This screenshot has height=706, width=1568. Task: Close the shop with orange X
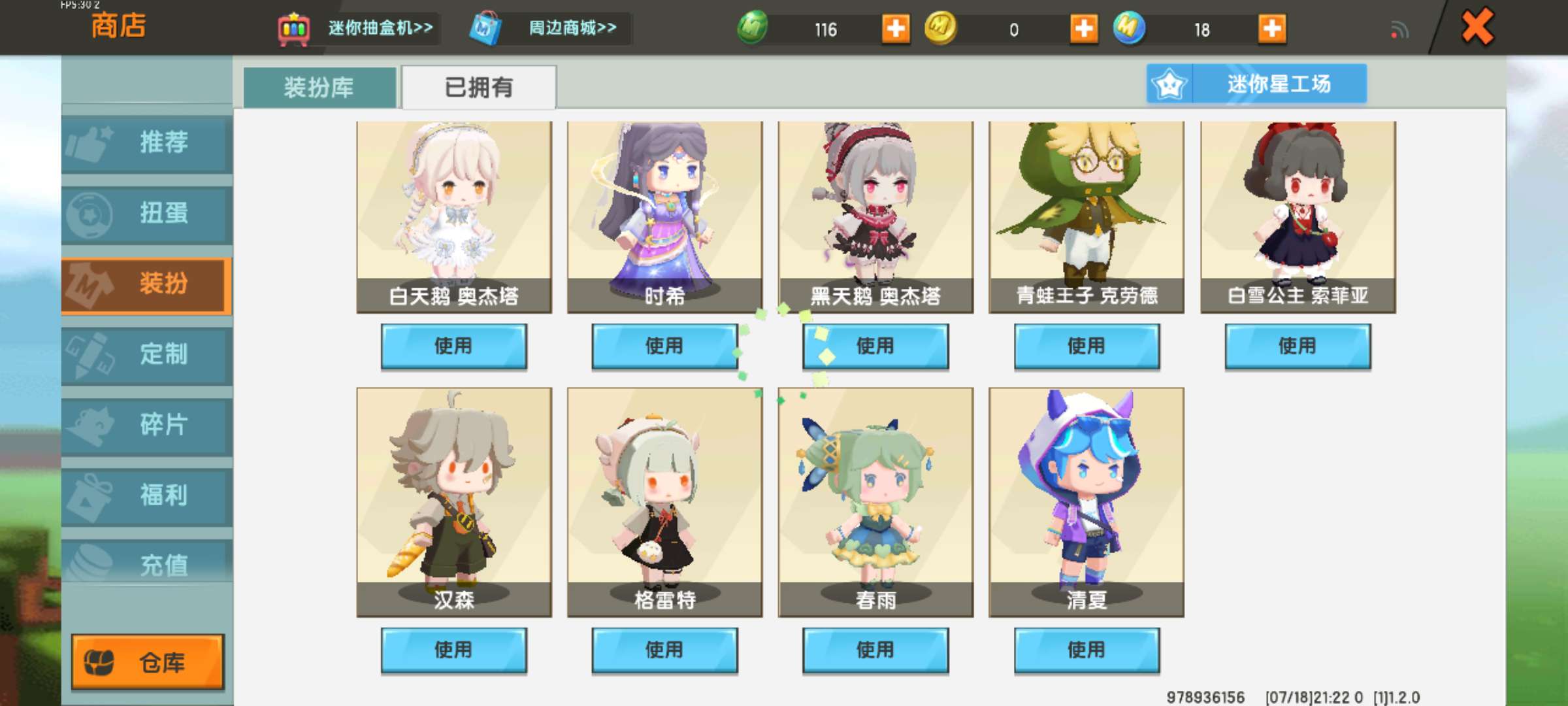[x=1477, y=27]
